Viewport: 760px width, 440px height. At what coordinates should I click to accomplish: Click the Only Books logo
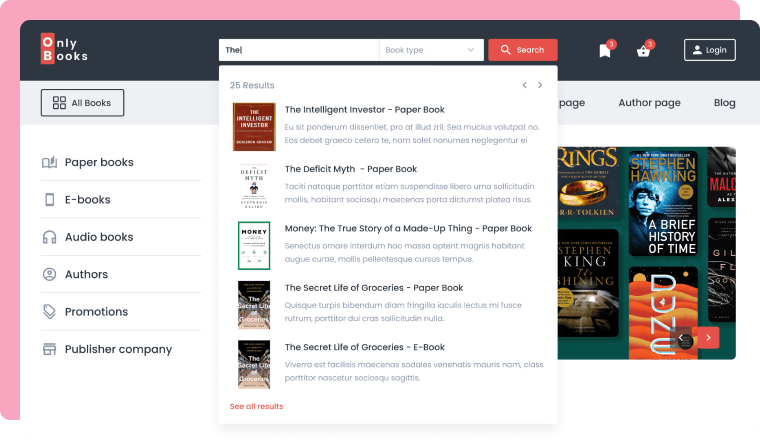[64, 48]
